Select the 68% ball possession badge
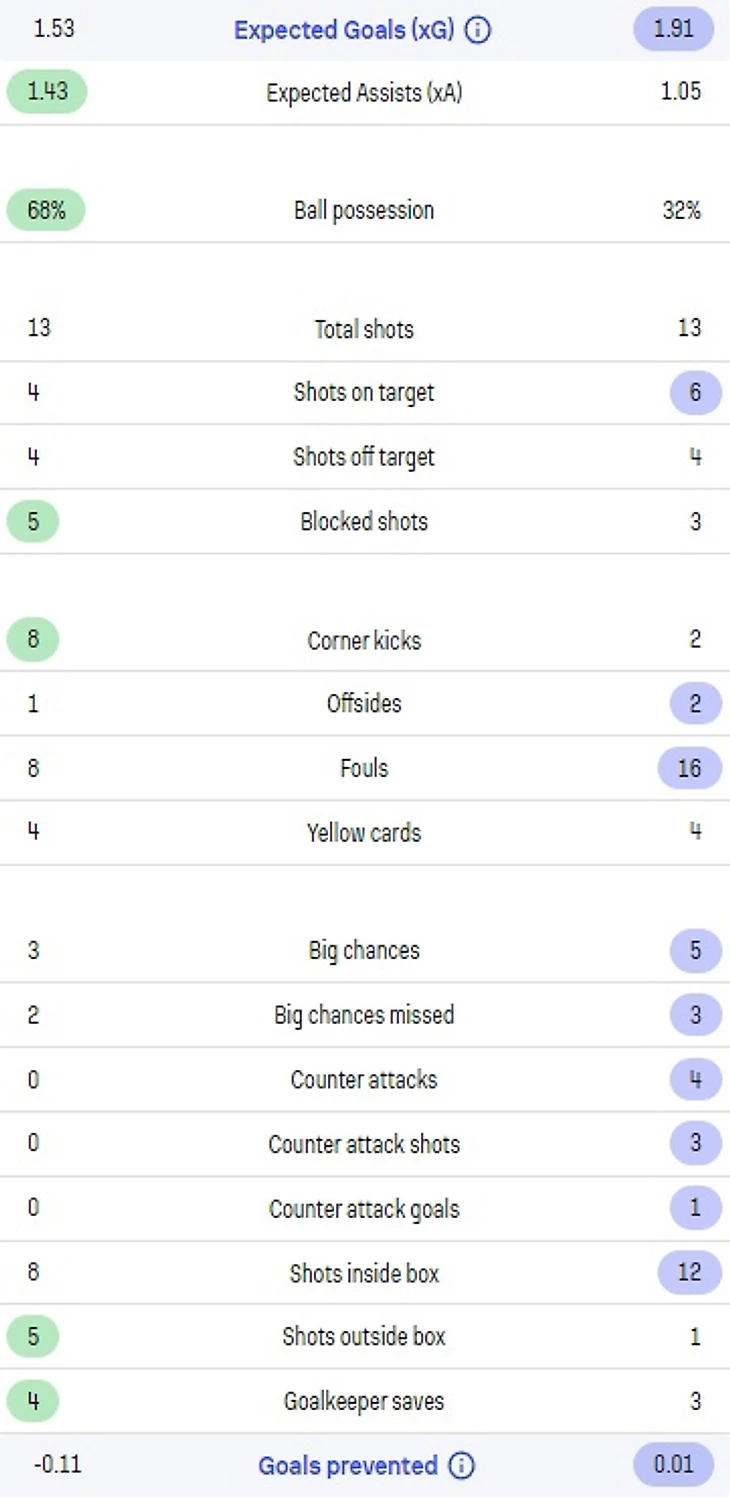Viewport: 730px width, 1504px height. (x=46, y=210)
